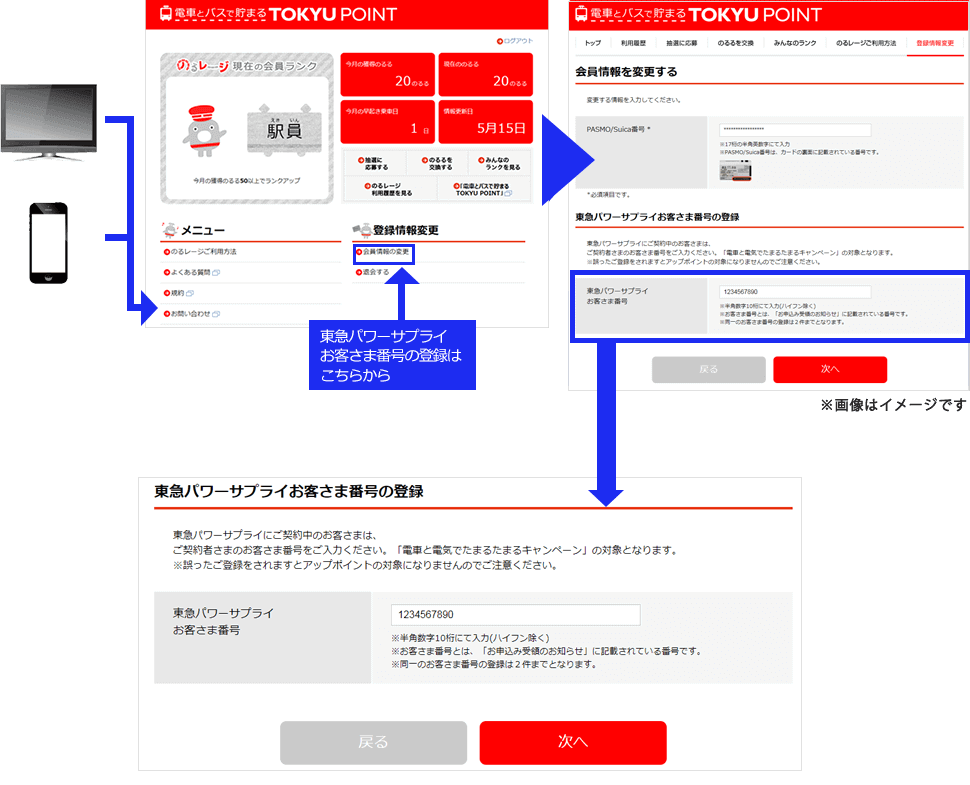This screenshot has height=785, width=970.
Task: Click the 情報更新日 tile showing 5月15日
Action: click(486, 121)
